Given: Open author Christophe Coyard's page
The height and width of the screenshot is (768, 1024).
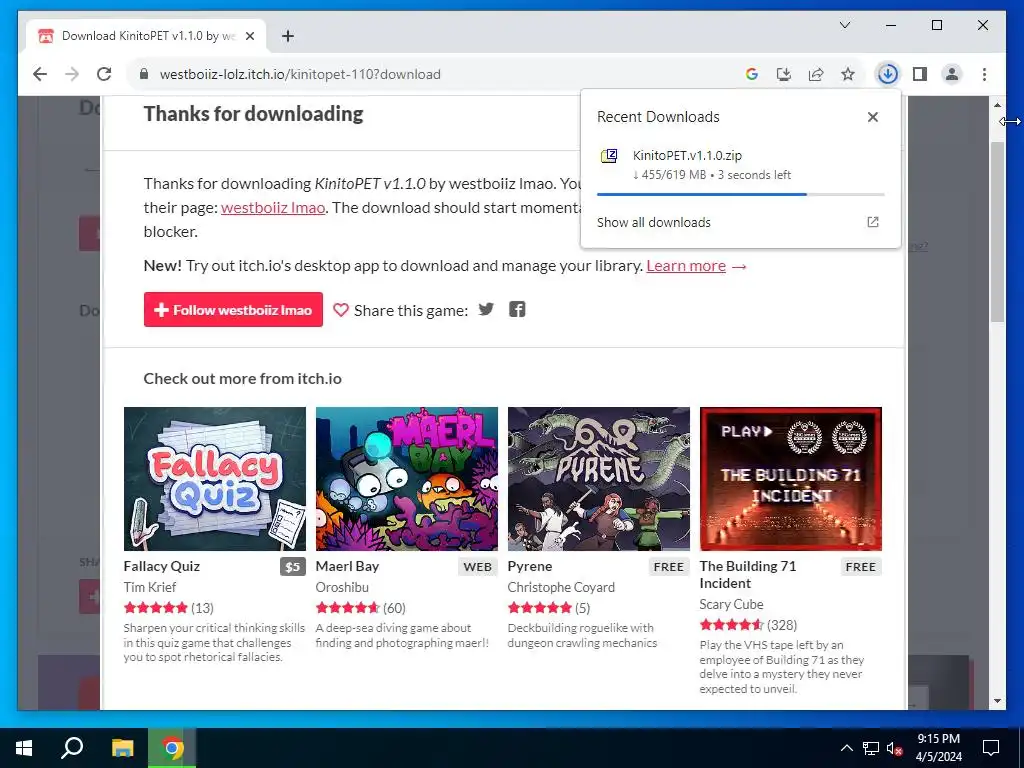Looking at the screenshot, I should 561,587.
